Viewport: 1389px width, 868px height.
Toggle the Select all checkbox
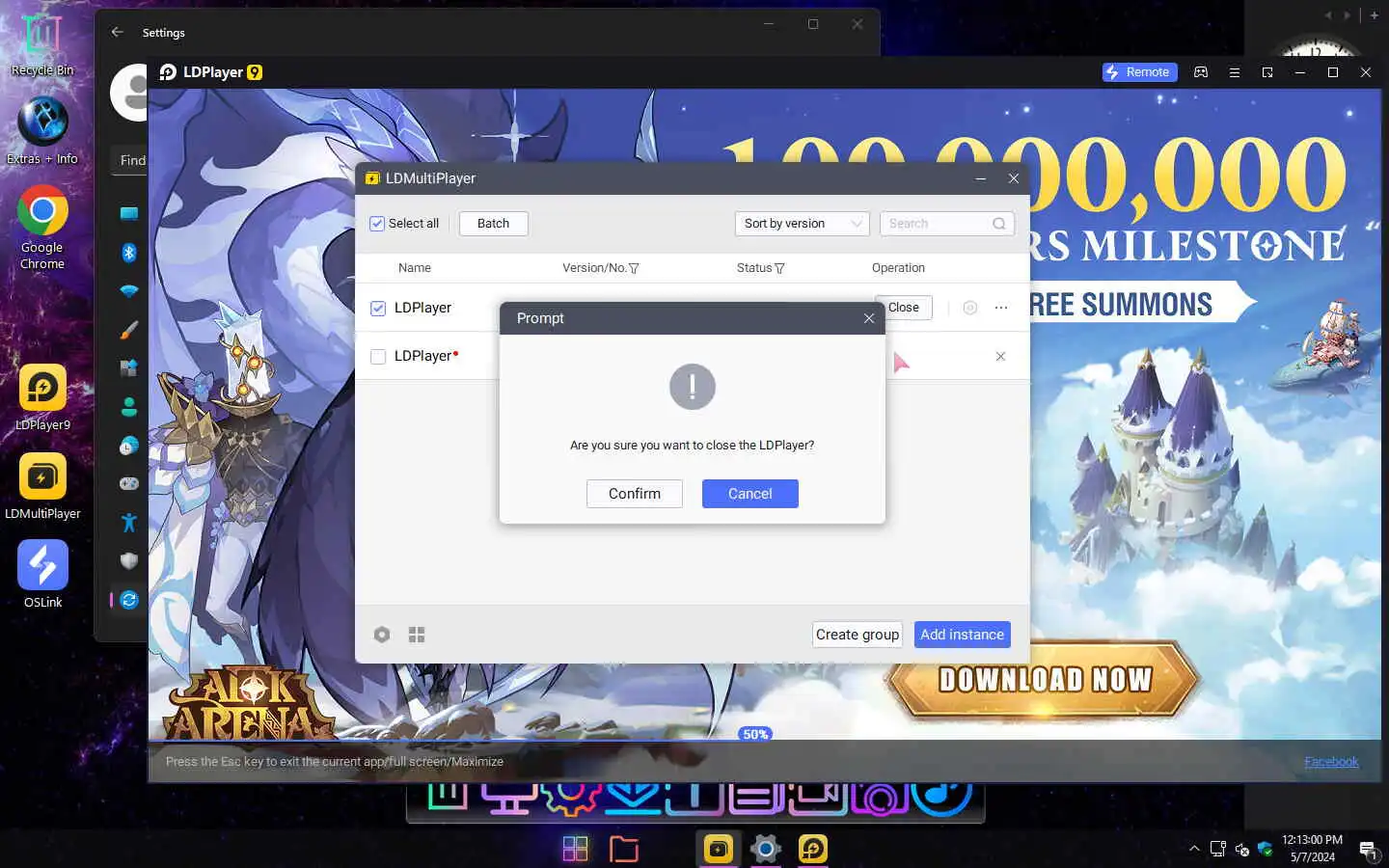click(x=377, y=224)
